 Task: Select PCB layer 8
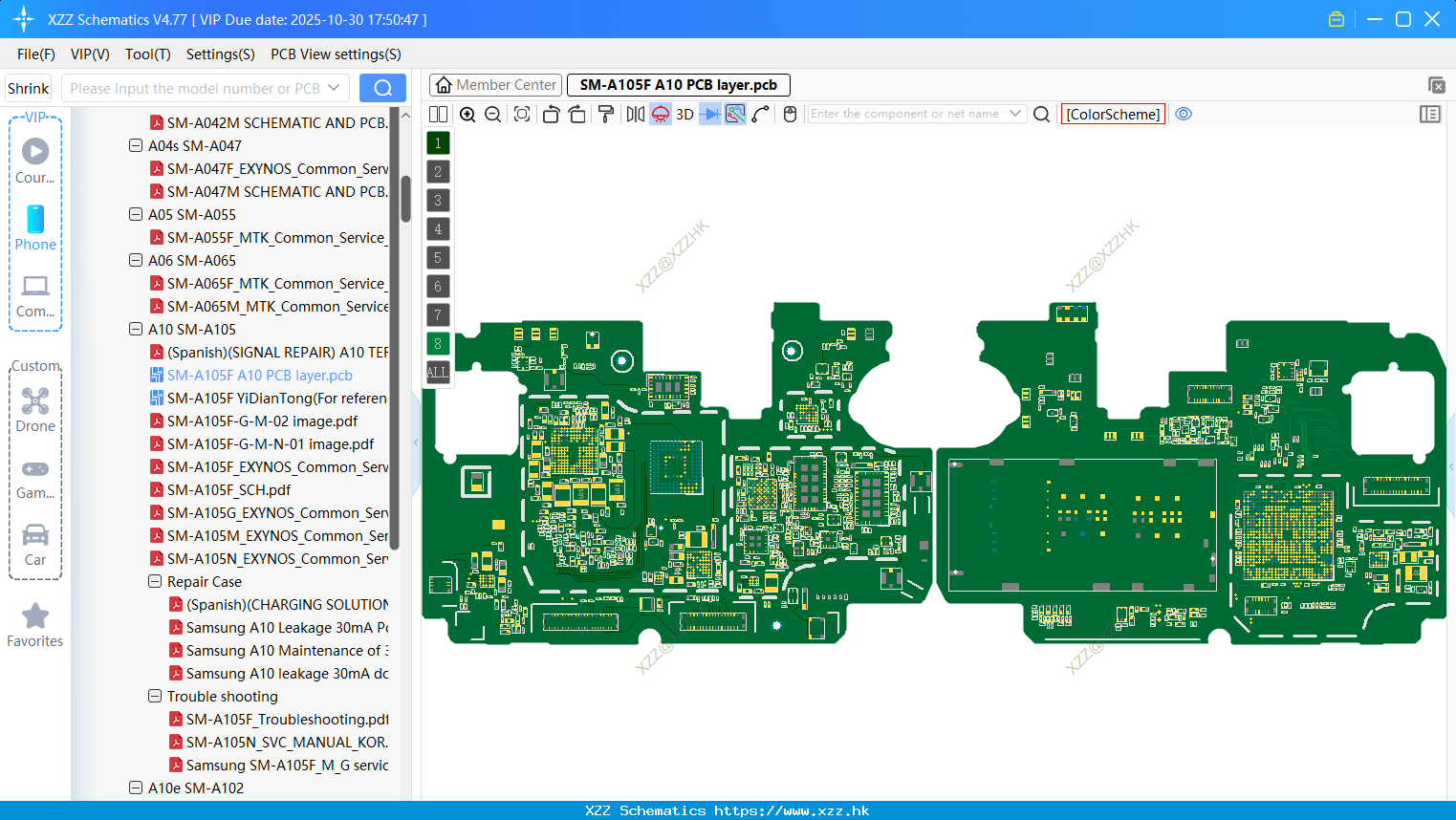coord(438,344)
